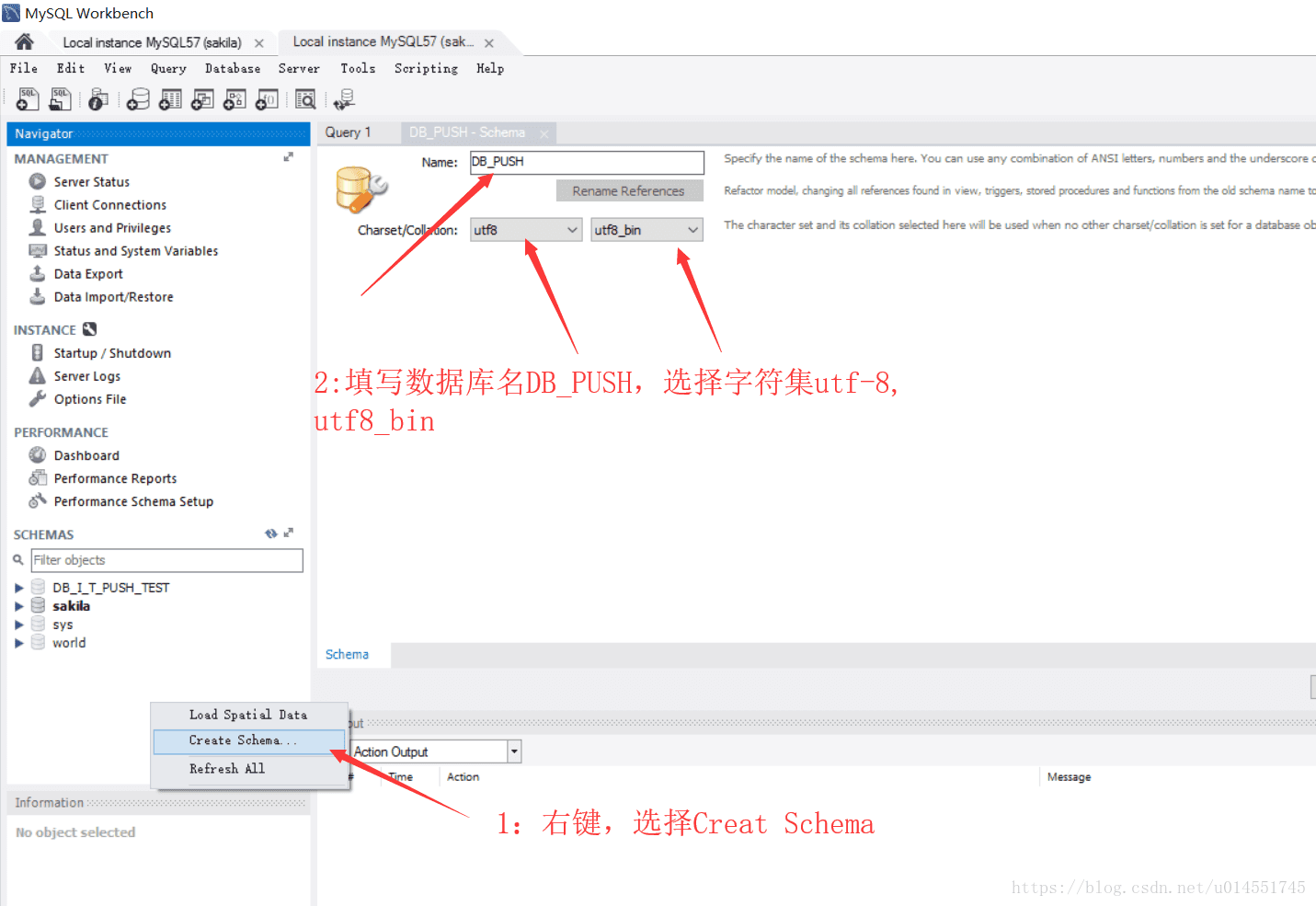Image resolution: width=1316 pixels, height=906 pixels.
Task: Click Users and Privileges icon
Action: [38, 227]
